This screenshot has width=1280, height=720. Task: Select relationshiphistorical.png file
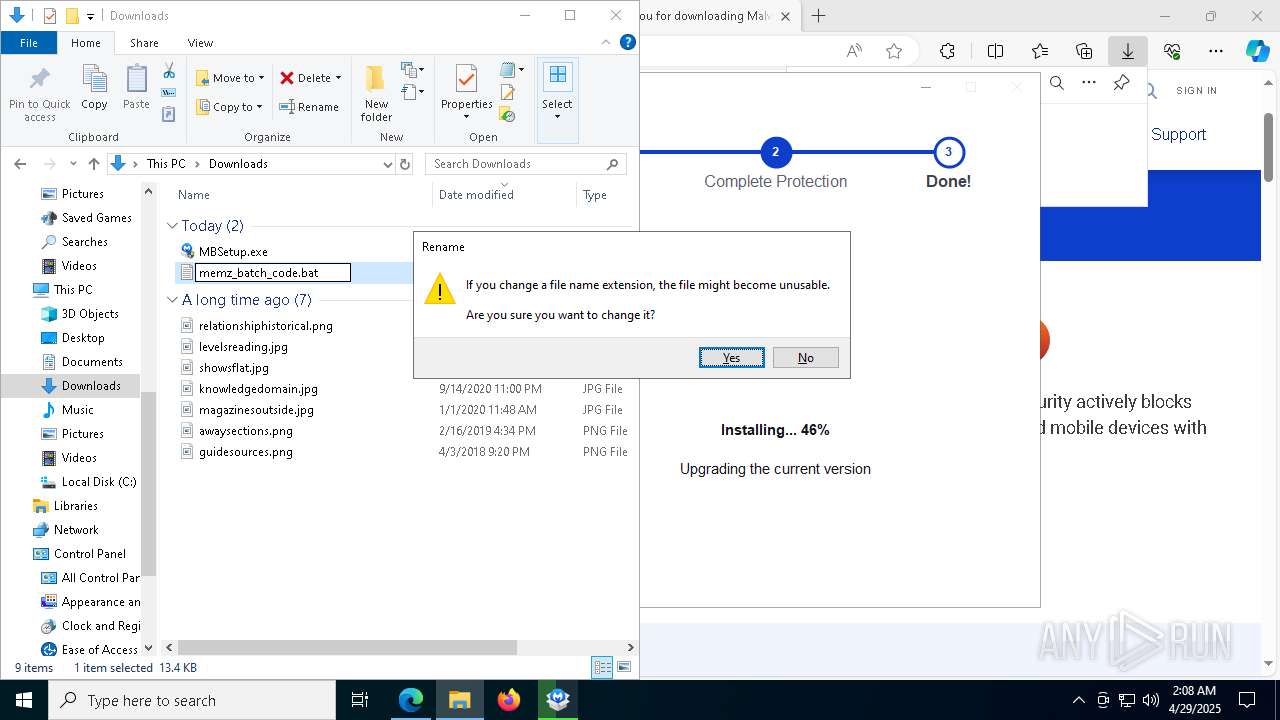(x=266, y=326)
